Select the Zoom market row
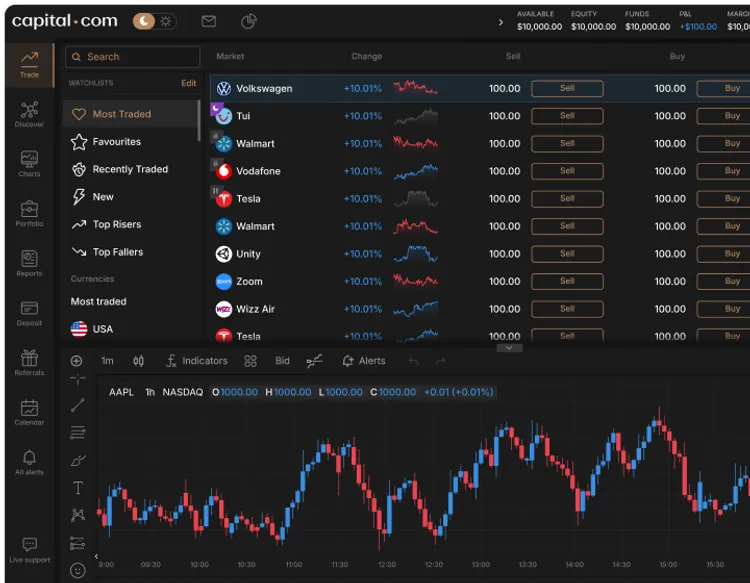Viewport: 750px width, 583px height. coord(480,281)
